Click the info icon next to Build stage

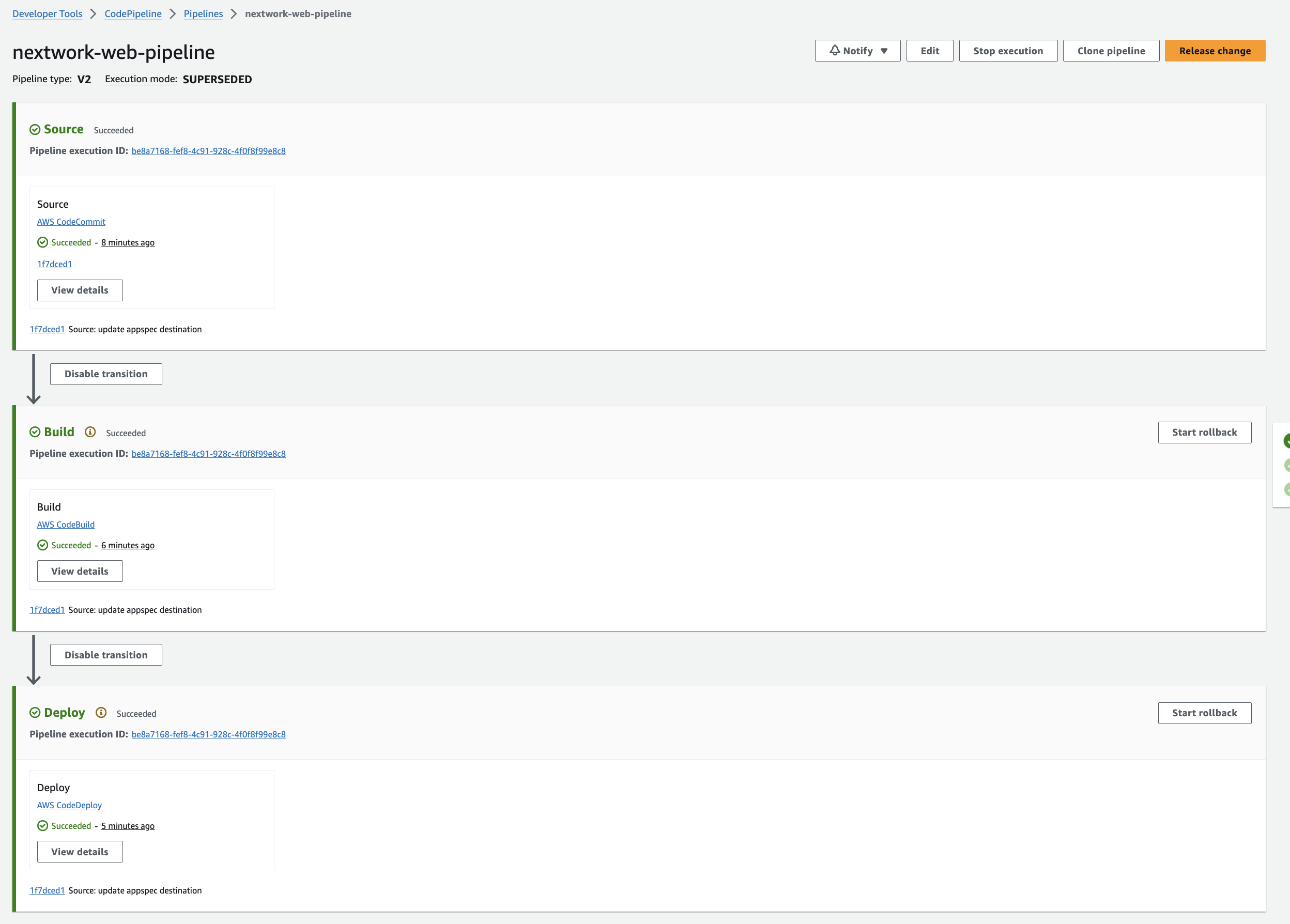point(90,432)
